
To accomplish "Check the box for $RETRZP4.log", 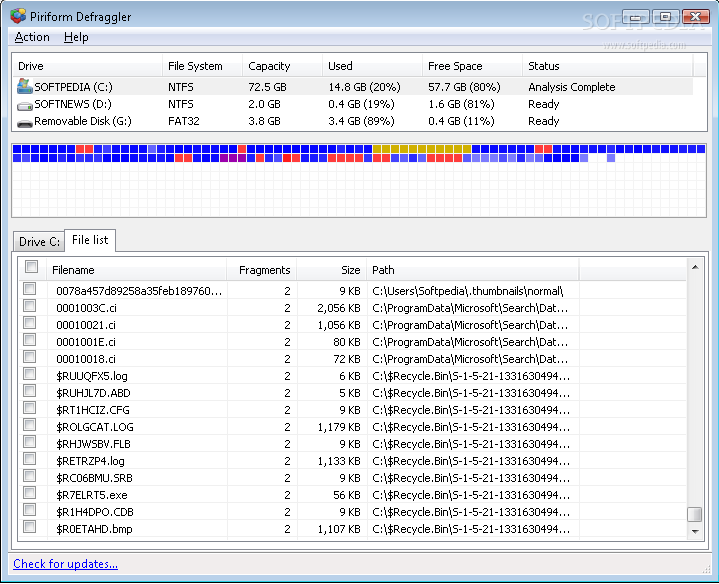I will pyautogui.click(x=30, y=458).
